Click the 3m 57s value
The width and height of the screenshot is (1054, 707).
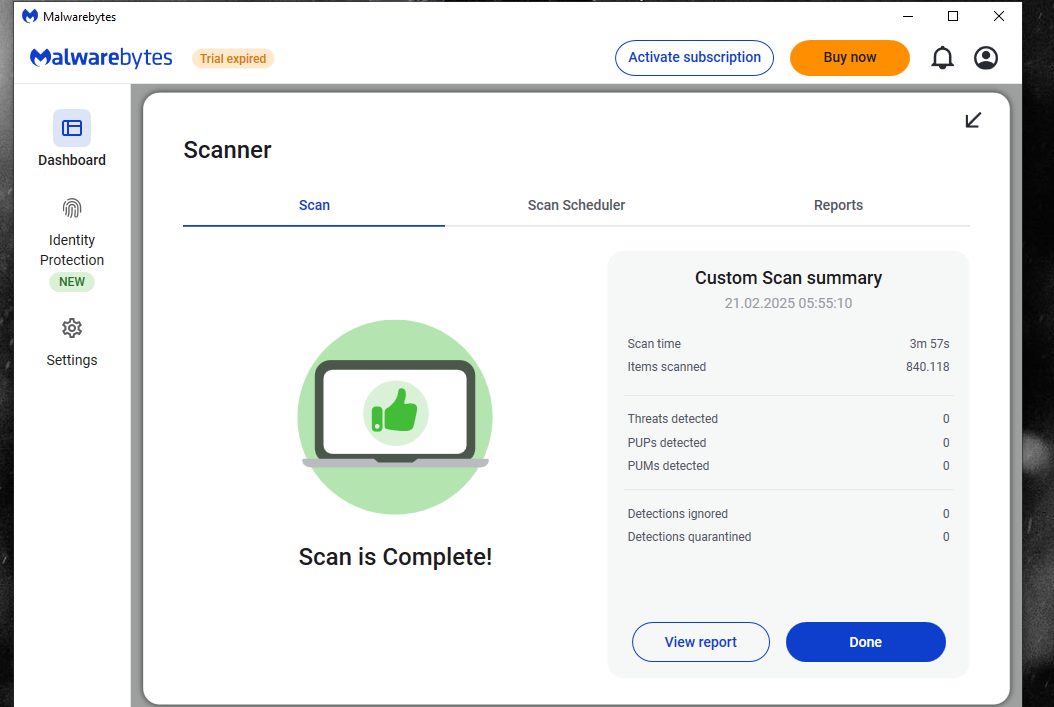pos(929,343)
